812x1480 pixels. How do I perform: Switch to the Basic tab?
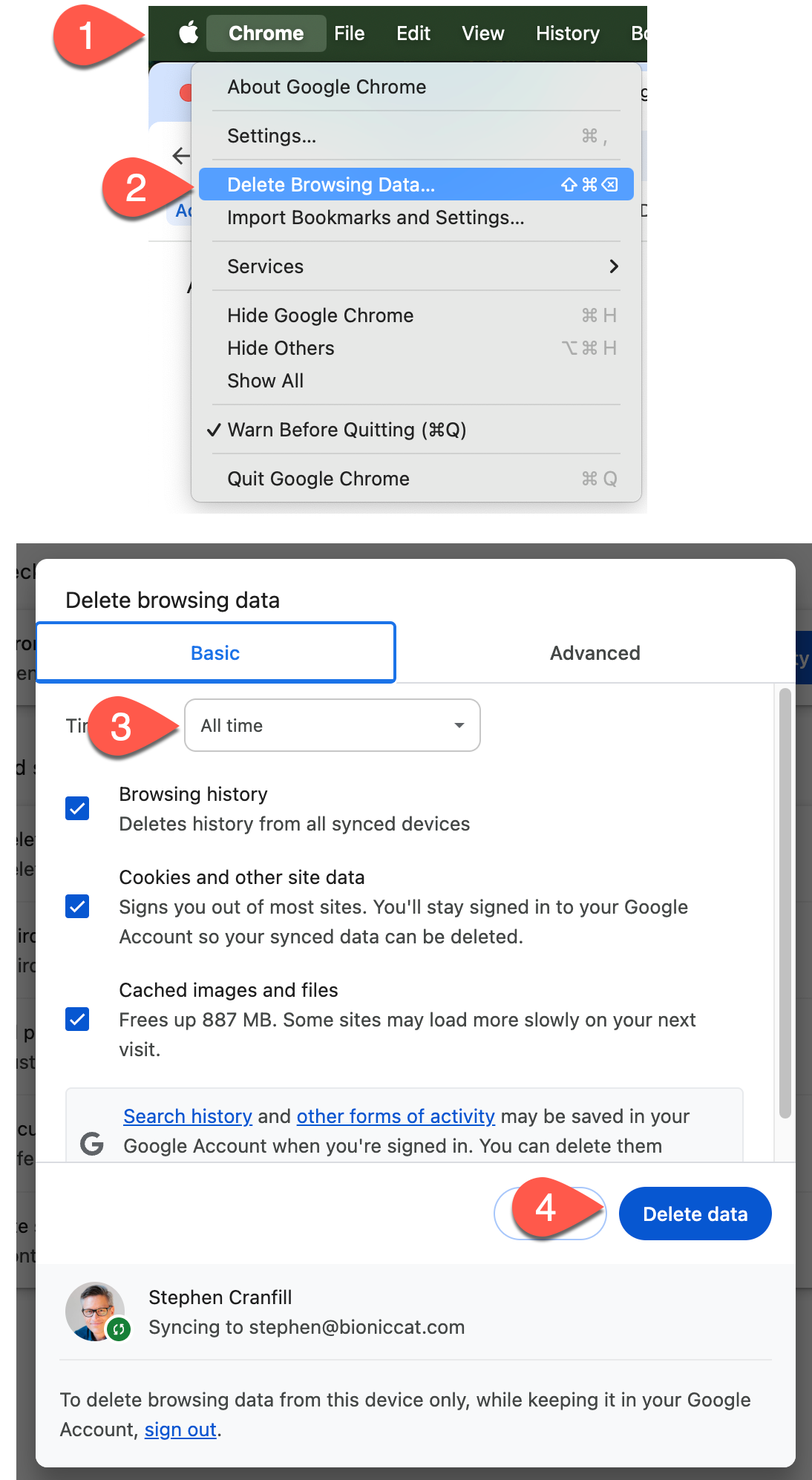pos(215,652)
